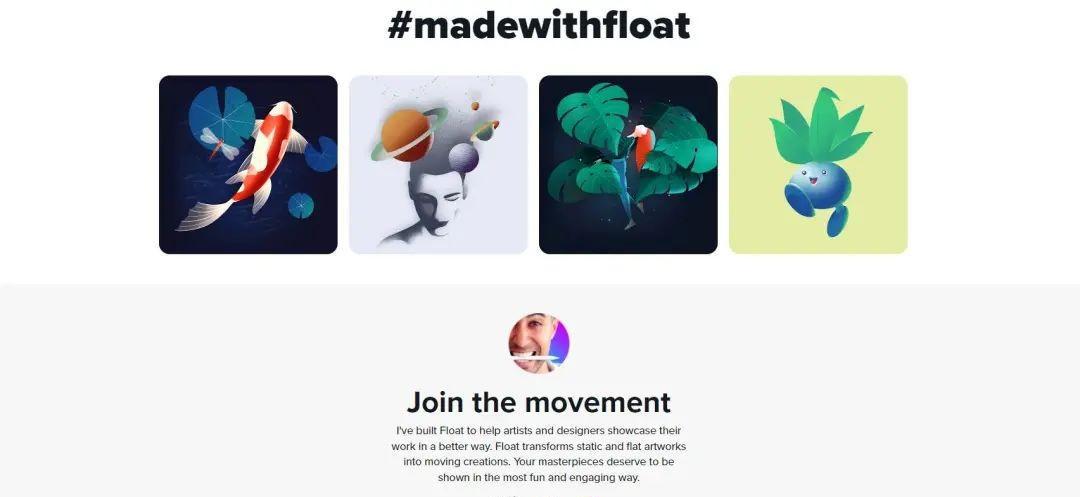Click the small round lily pad below the koi
This screenshot has width=1080, height=497.
[300, 205]
